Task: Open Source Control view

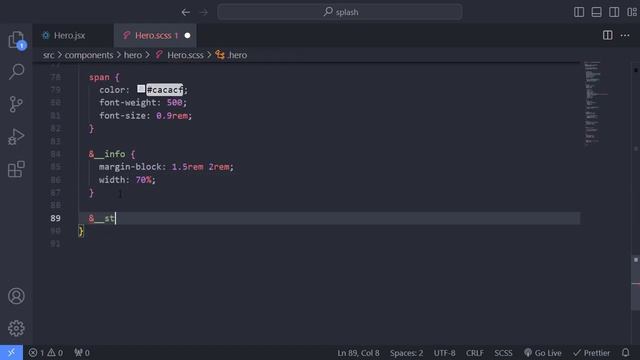Action: point(16,104)
